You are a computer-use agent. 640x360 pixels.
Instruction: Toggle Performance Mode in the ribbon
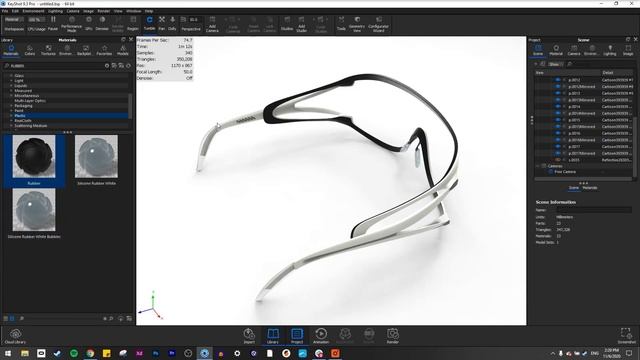pos(71,24)
